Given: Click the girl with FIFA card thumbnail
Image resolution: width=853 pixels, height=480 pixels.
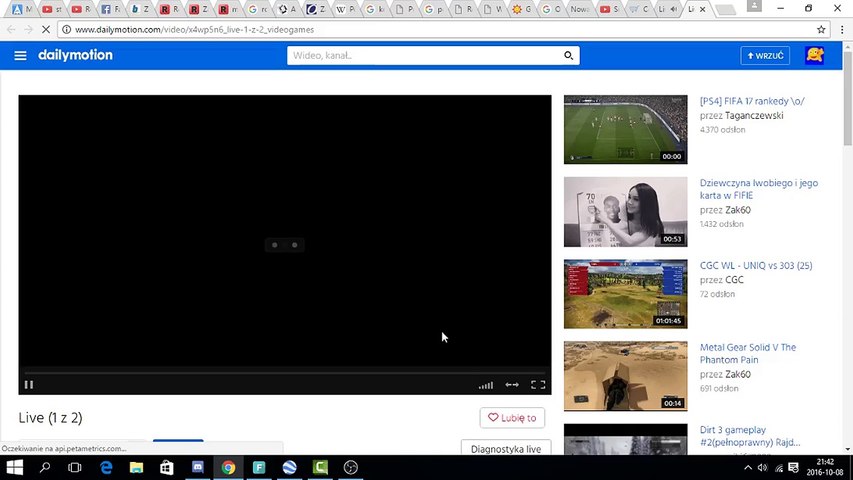Looking at the screenshot, I should pos(626,212).
